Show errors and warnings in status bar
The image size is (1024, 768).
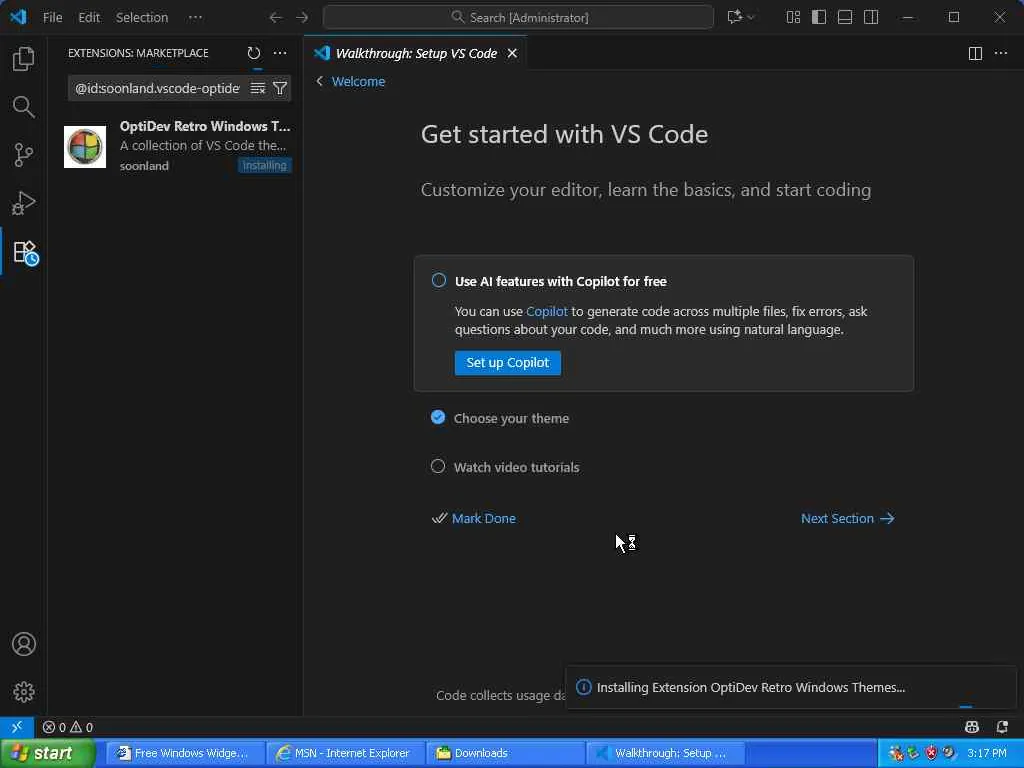tap(68, 727)
